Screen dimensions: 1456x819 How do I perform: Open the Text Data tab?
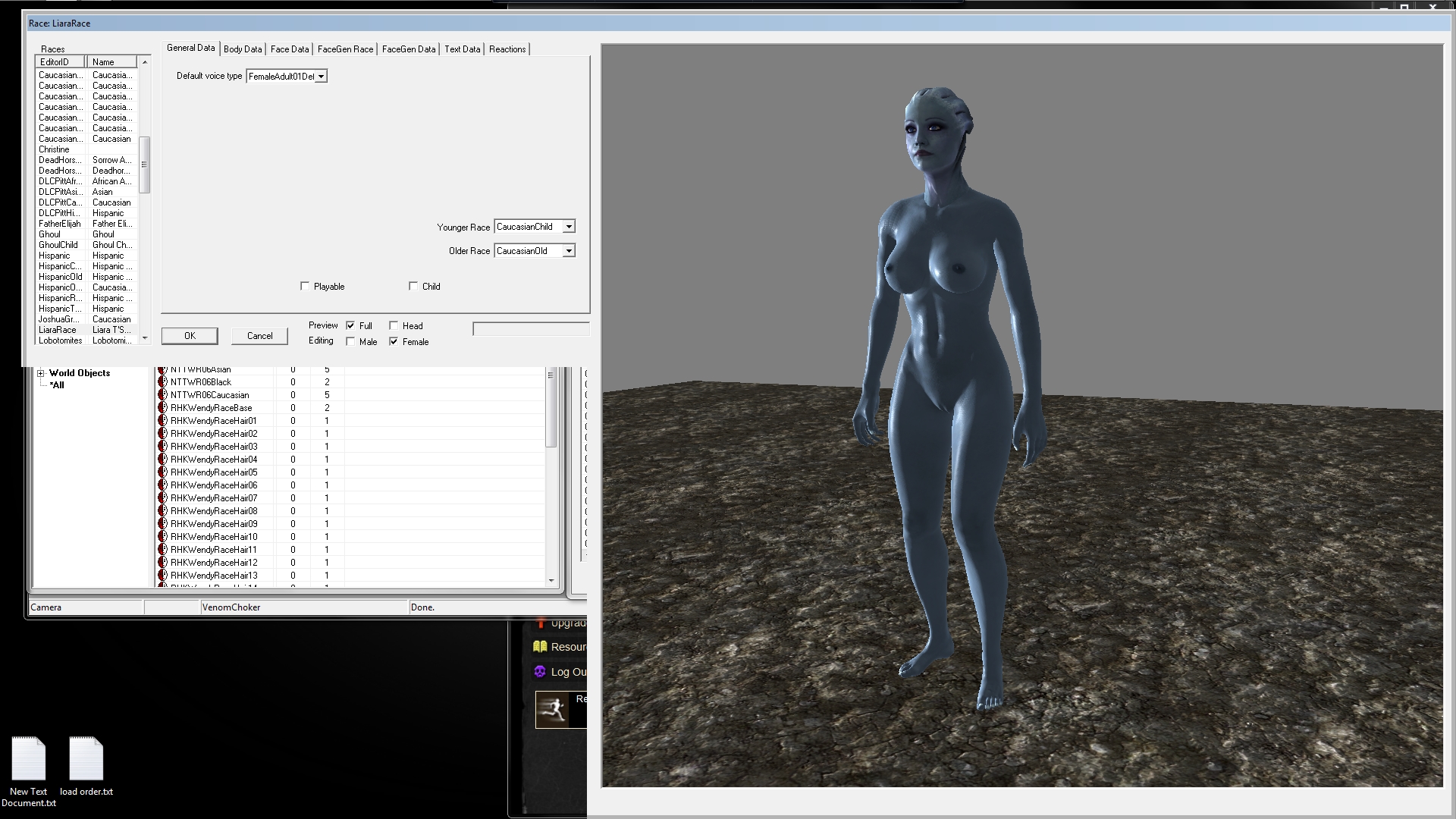pyautogui.click(x=463, y=49)
